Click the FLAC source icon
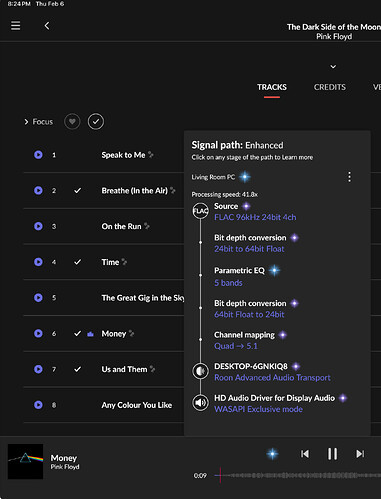This screenshot has height=499, width=381. click(200, 211)
